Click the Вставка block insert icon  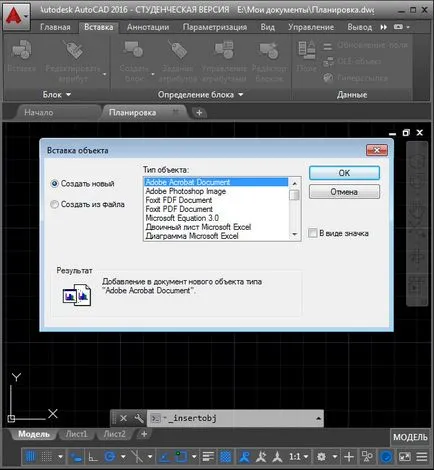[x=21, y=50]
